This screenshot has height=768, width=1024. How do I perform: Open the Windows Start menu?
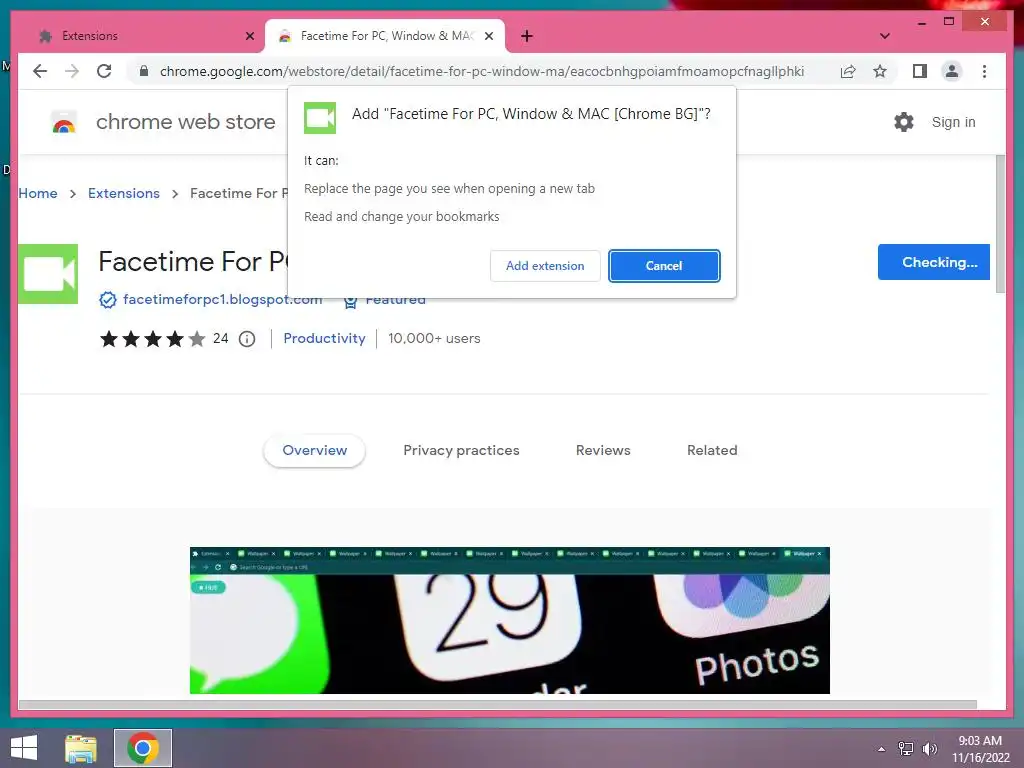tap(24, 748)
